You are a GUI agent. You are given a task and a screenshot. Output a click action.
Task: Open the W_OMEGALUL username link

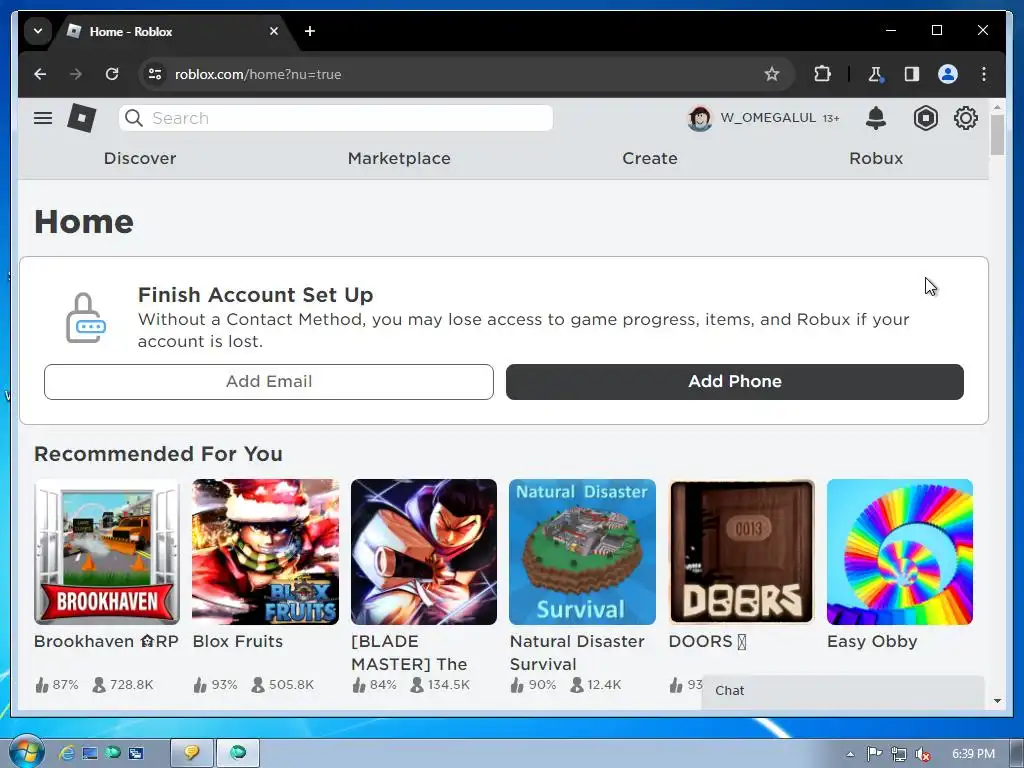click(768, 118)
